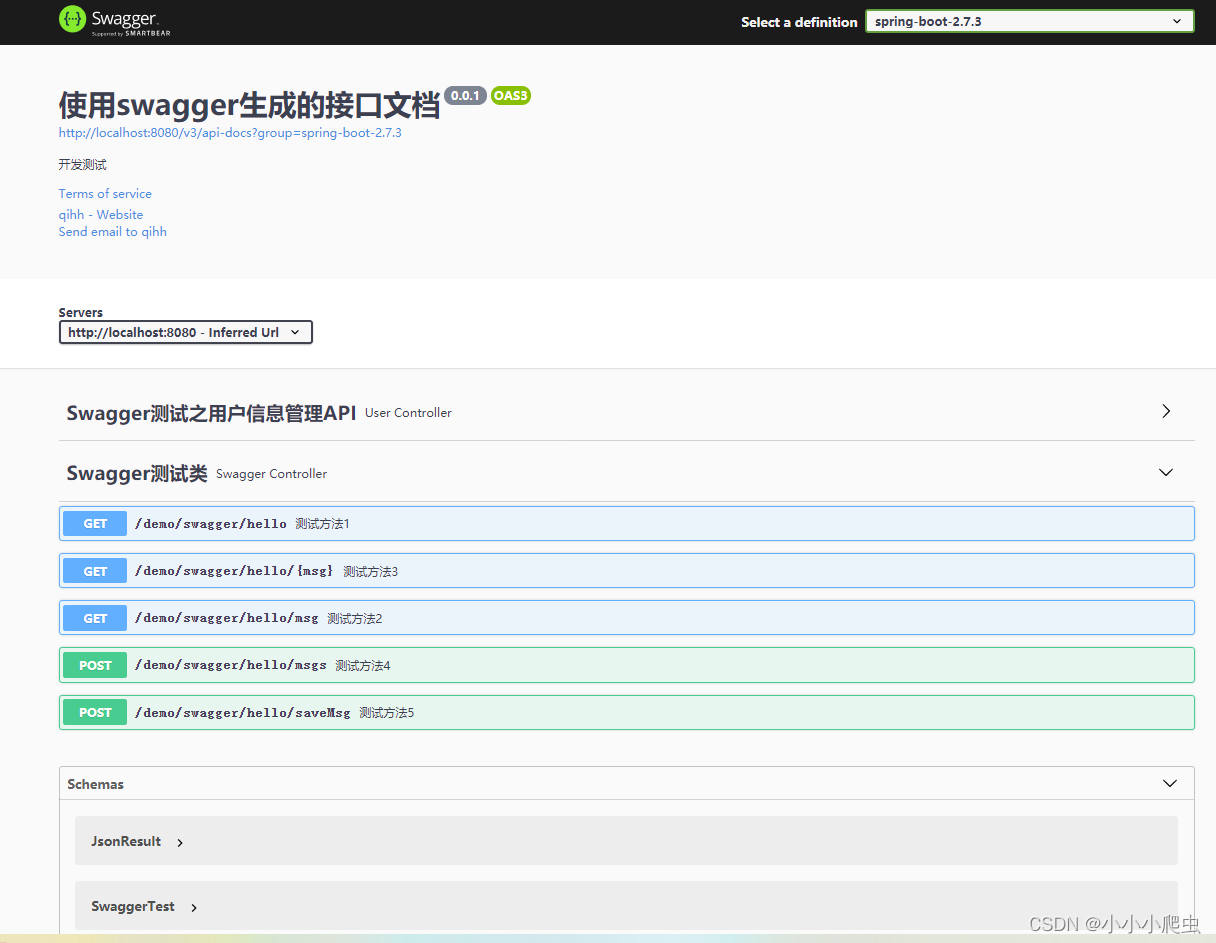Viewport: 1216px width, 943px height.
Task: Open the Select a definition dropdown
Action: click(x=1029, y=21)
